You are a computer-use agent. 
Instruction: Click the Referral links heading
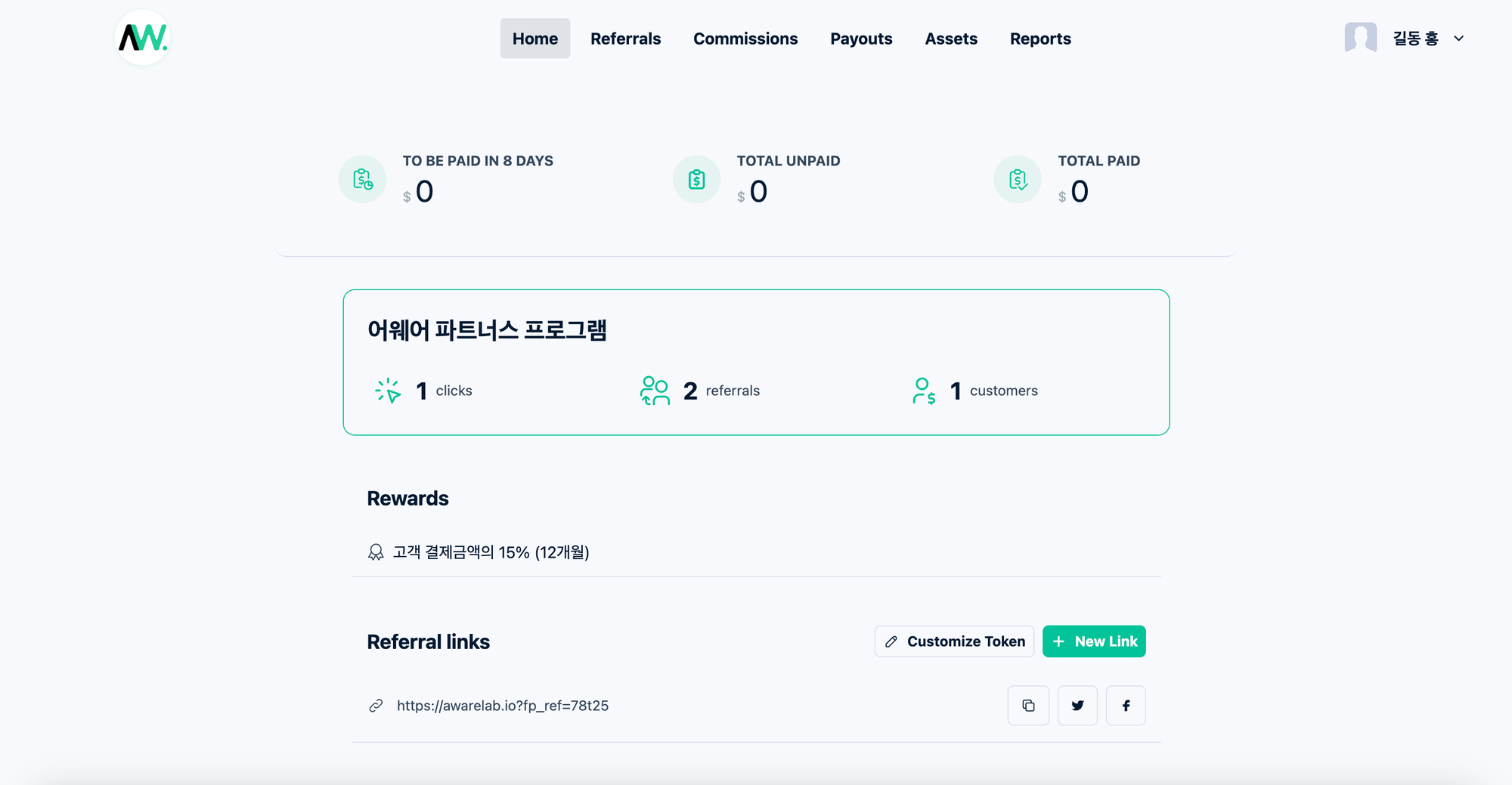[x=428, y=642]
